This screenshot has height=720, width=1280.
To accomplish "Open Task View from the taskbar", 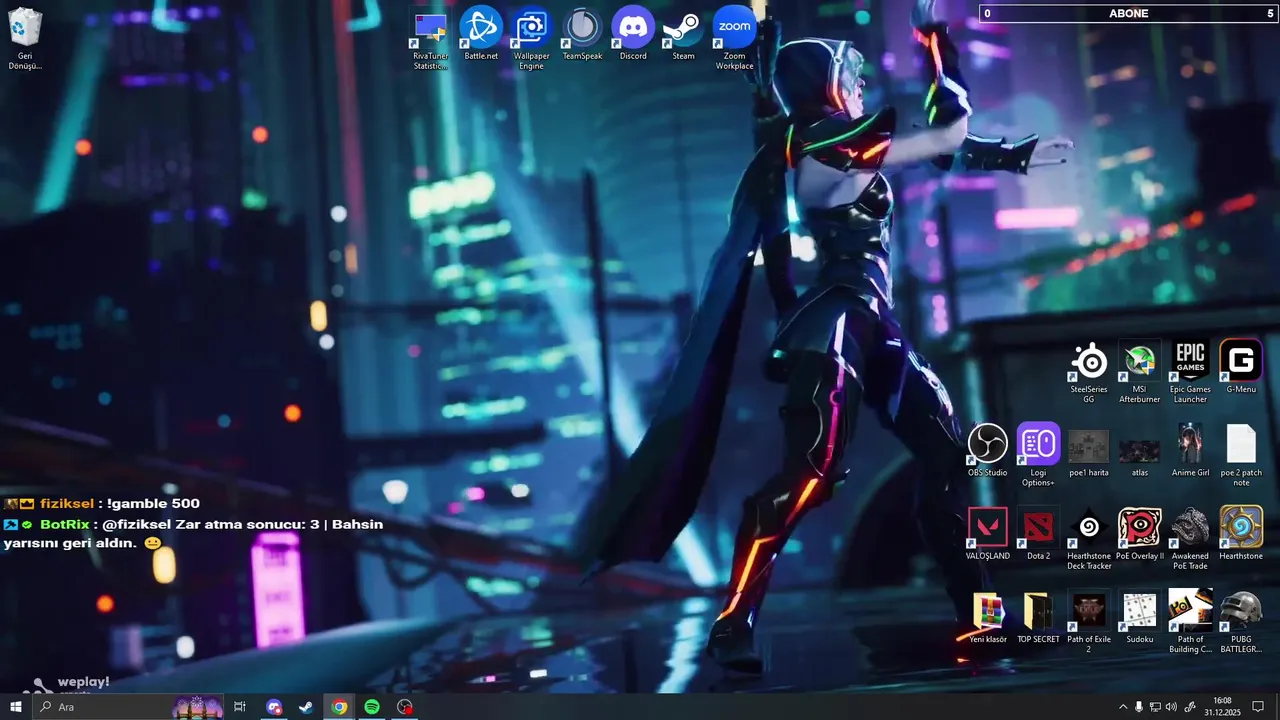I will click(x=240, y=707).
